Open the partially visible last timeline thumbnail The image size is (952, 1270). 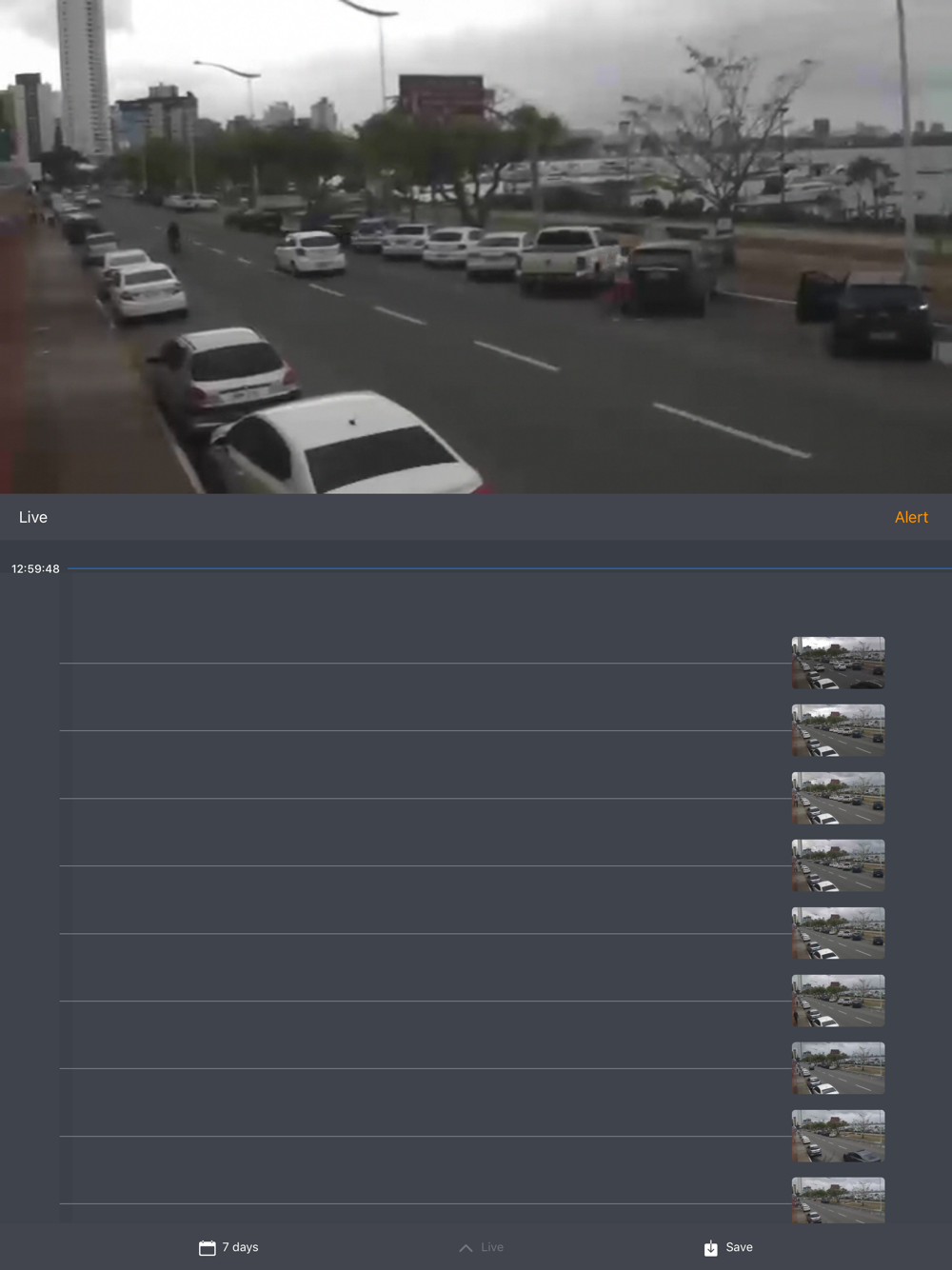pyautogui.click(x=838, y=1200)
